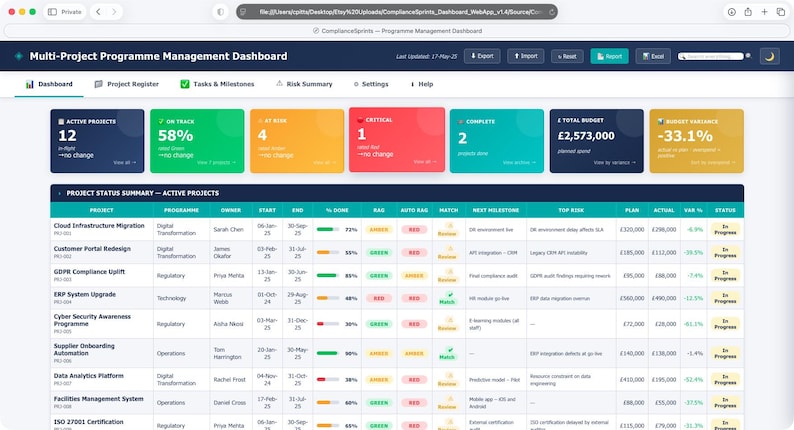Click View all on Critical card
The height and width of the screenshot is (430, 794).
pos(425,162)
